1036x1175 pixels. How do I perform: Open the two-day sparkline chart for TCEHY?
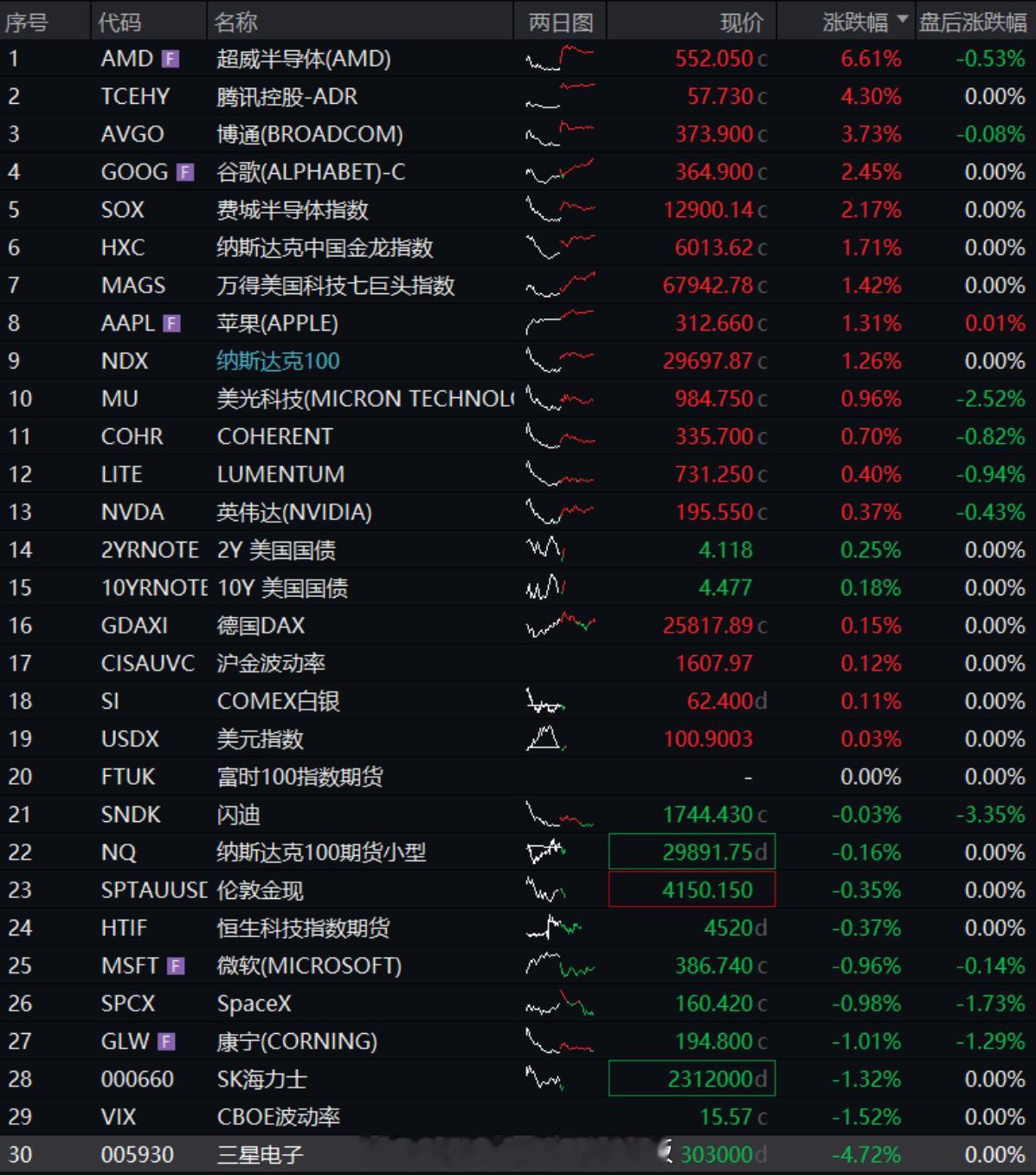(x=560, y=96)
